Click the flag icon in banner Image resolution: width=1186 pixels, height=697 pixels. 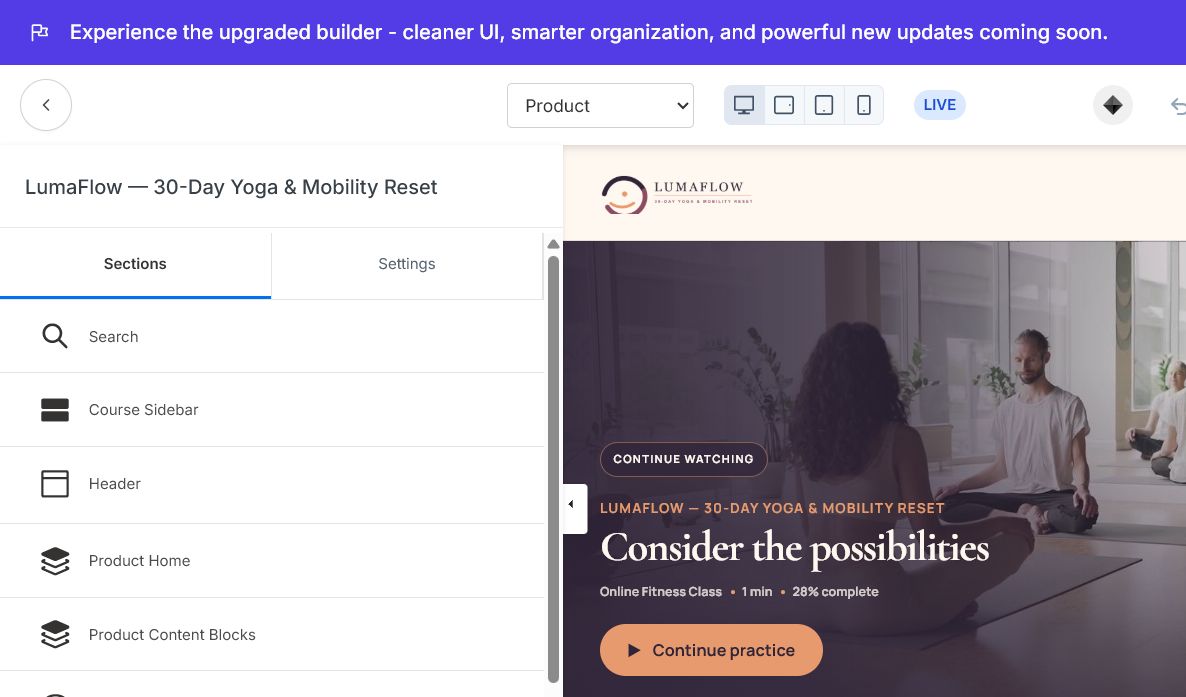click(x=39, y=33)
